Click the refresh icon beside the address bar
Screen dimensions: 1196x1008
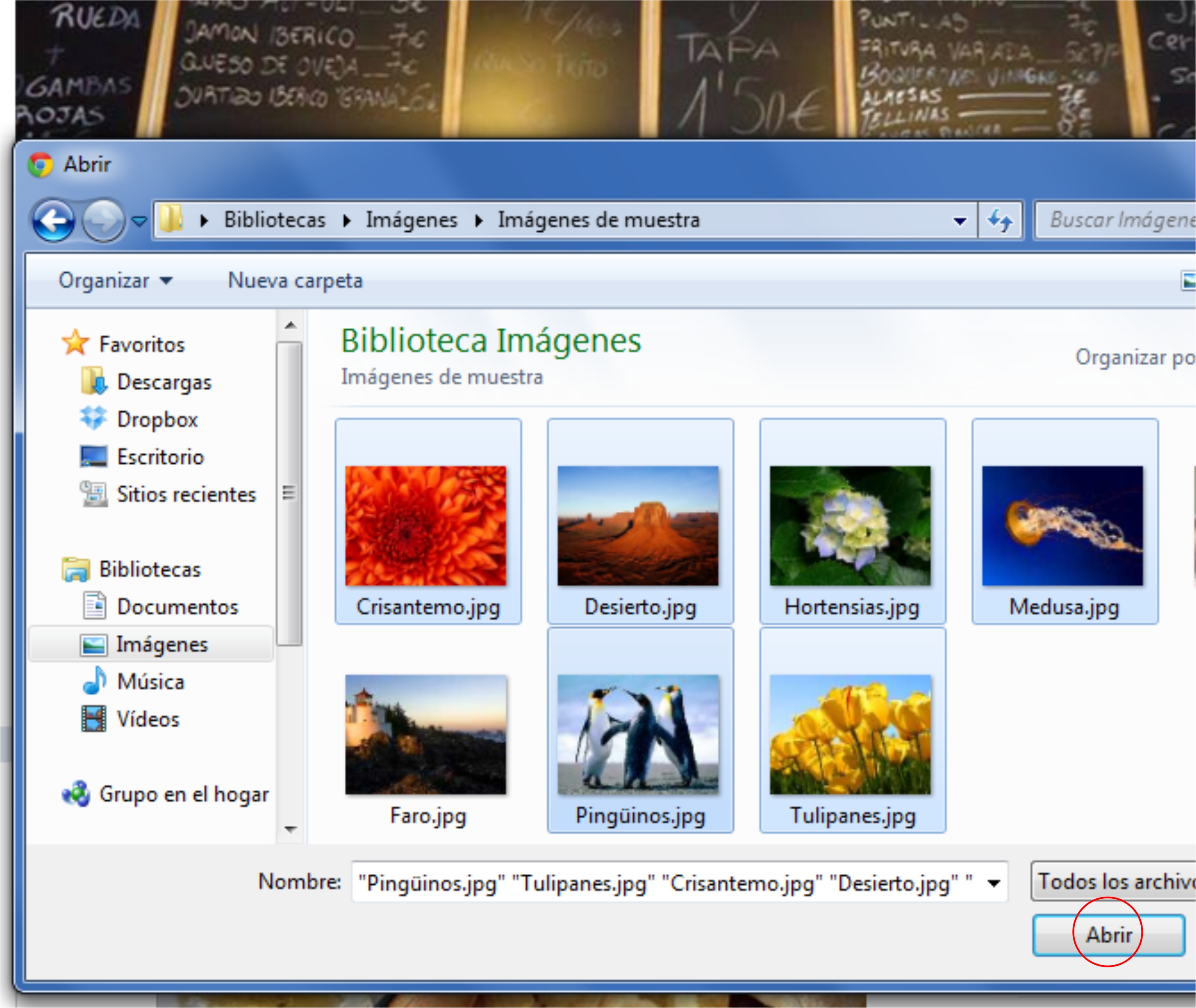[x=999, y=221]
